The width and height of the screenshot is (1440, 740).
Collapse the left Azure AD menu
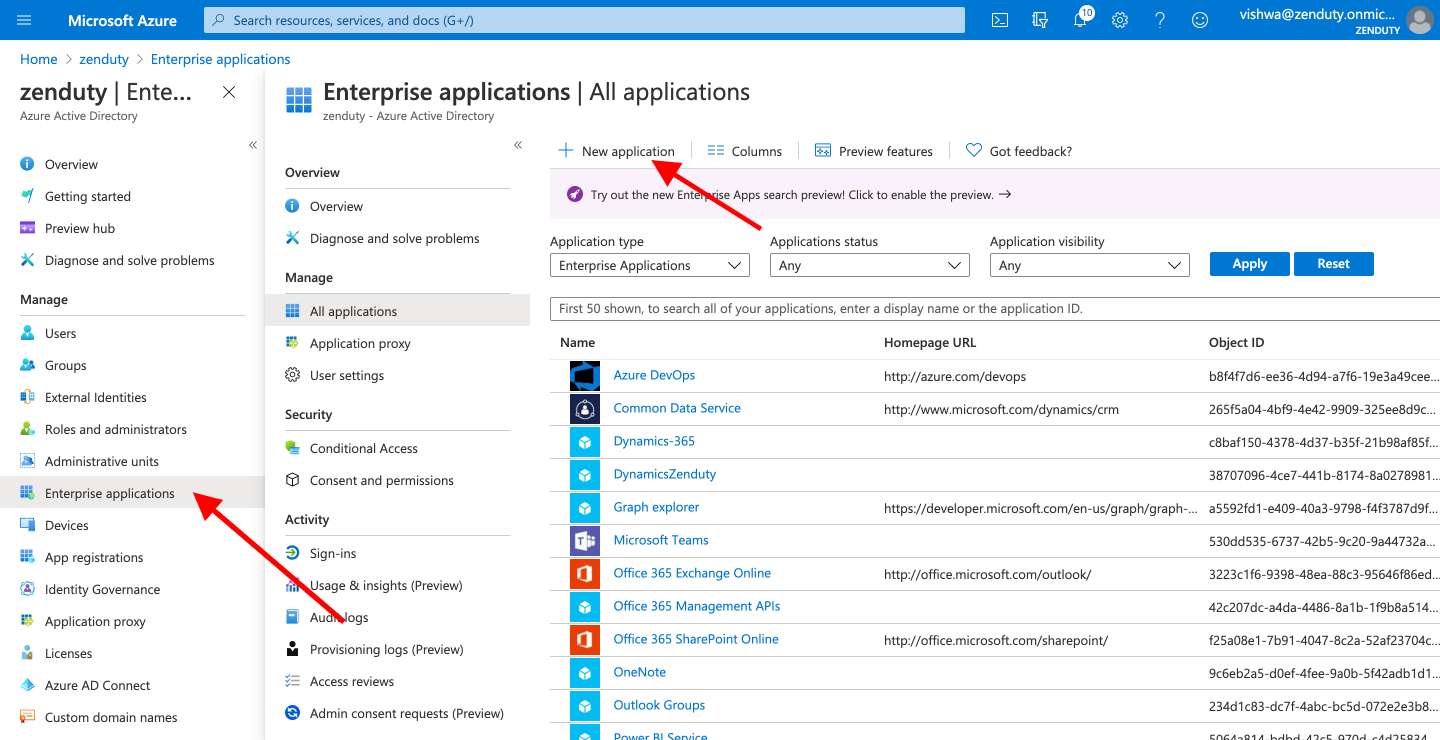253,145
